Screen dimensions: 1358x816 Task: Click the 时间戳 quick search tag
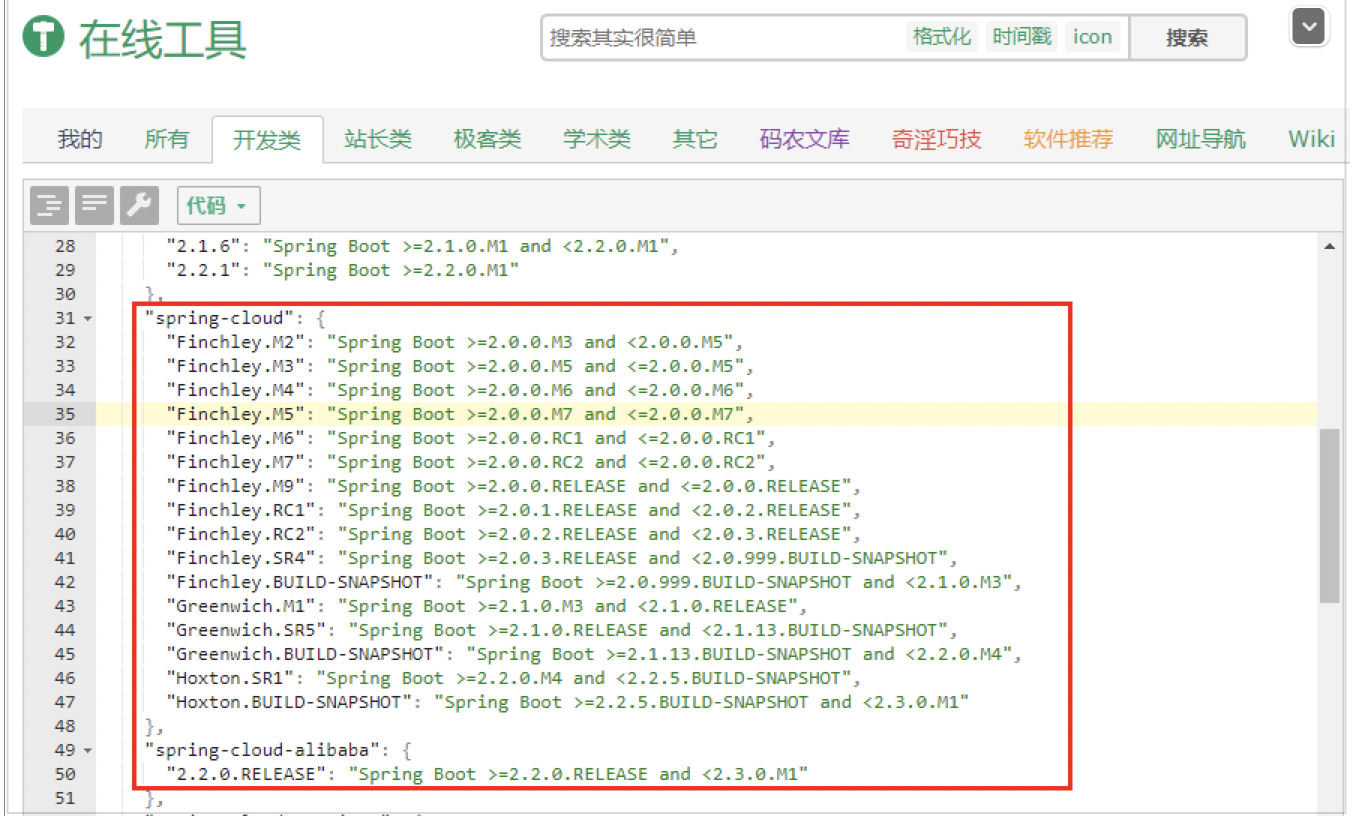coord(1021,37)
